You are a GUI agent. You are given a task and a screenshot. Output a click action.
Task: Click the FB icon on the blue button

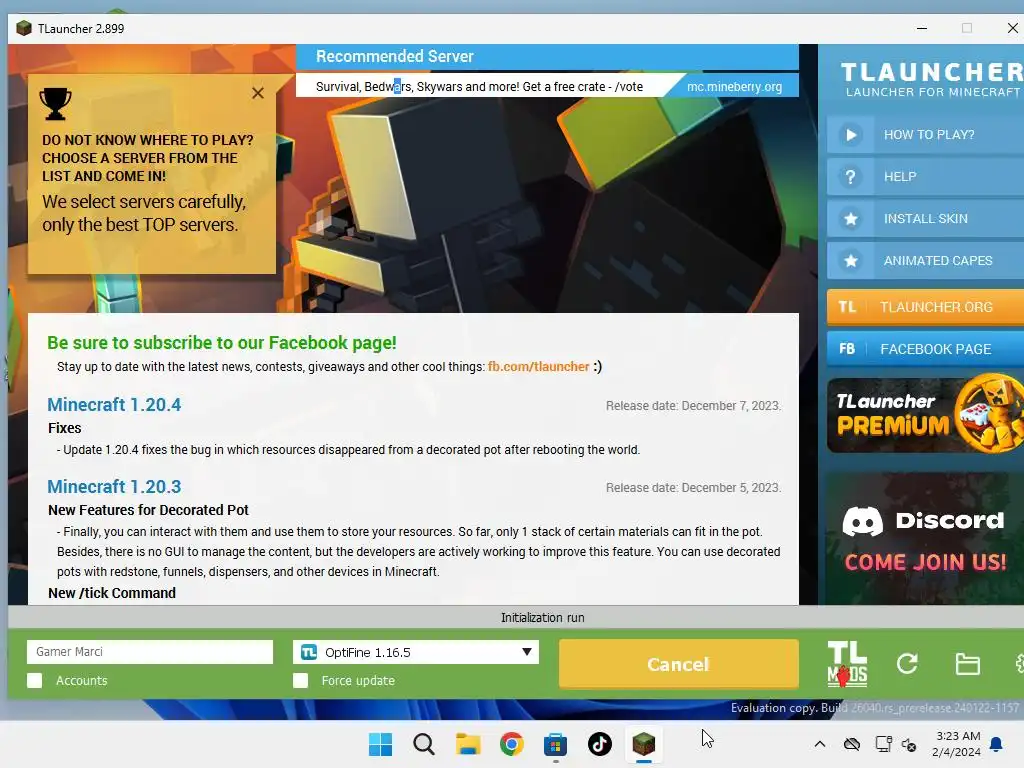[847, 349]
